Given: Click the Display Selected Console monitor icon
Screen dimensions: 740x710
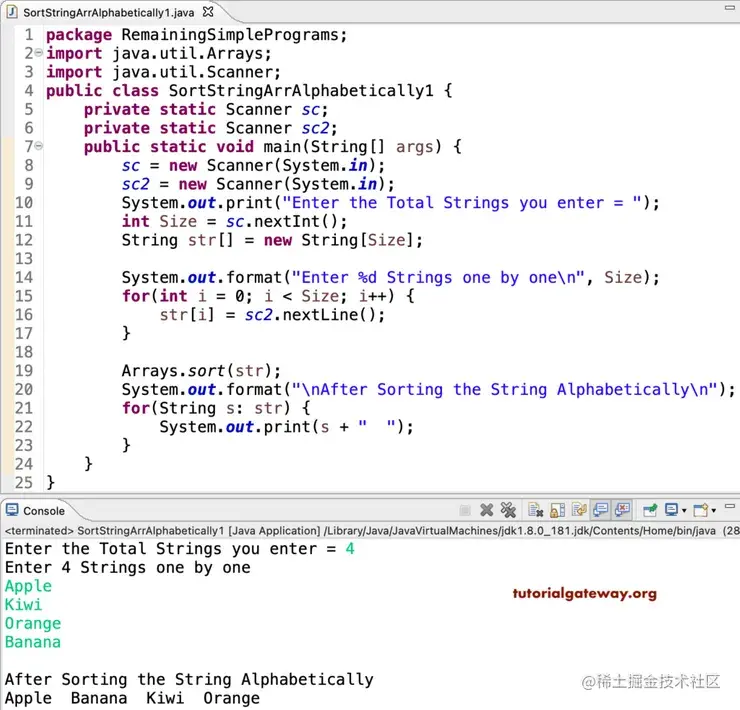Looking at the screenshot, I should click(671, 510).
